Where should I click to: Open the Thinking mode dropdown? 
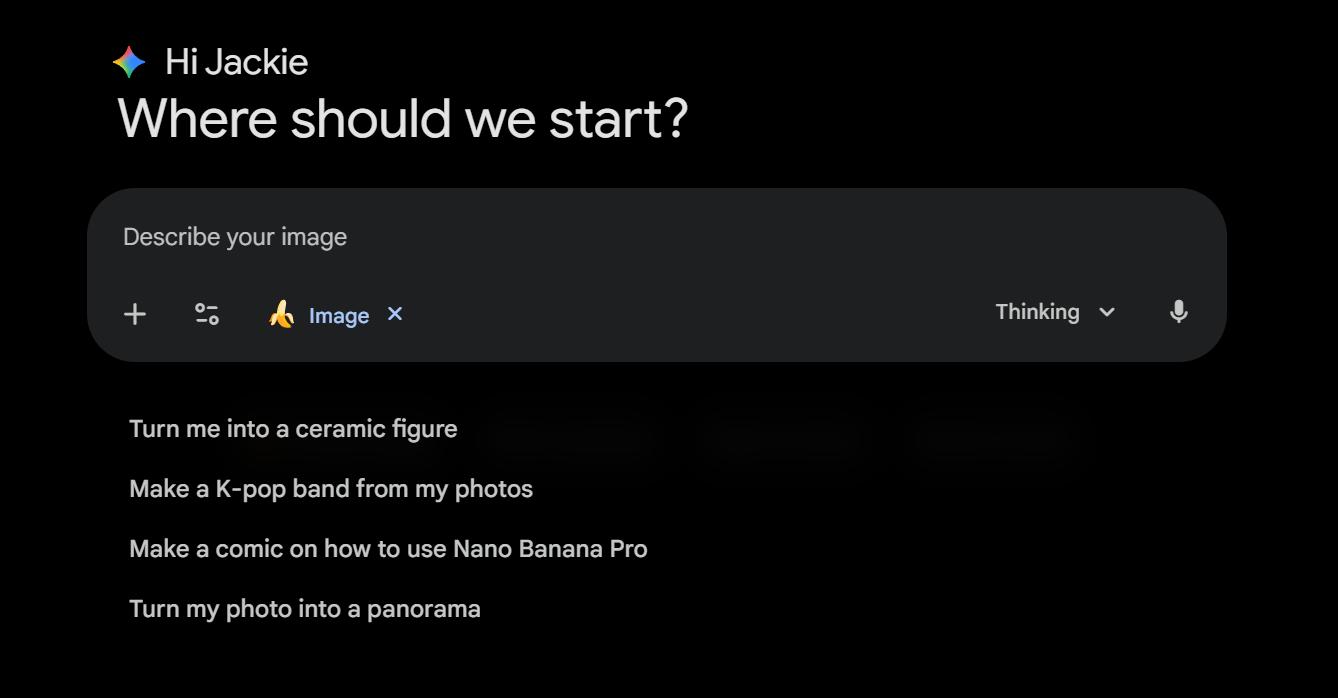(1054, 312)
